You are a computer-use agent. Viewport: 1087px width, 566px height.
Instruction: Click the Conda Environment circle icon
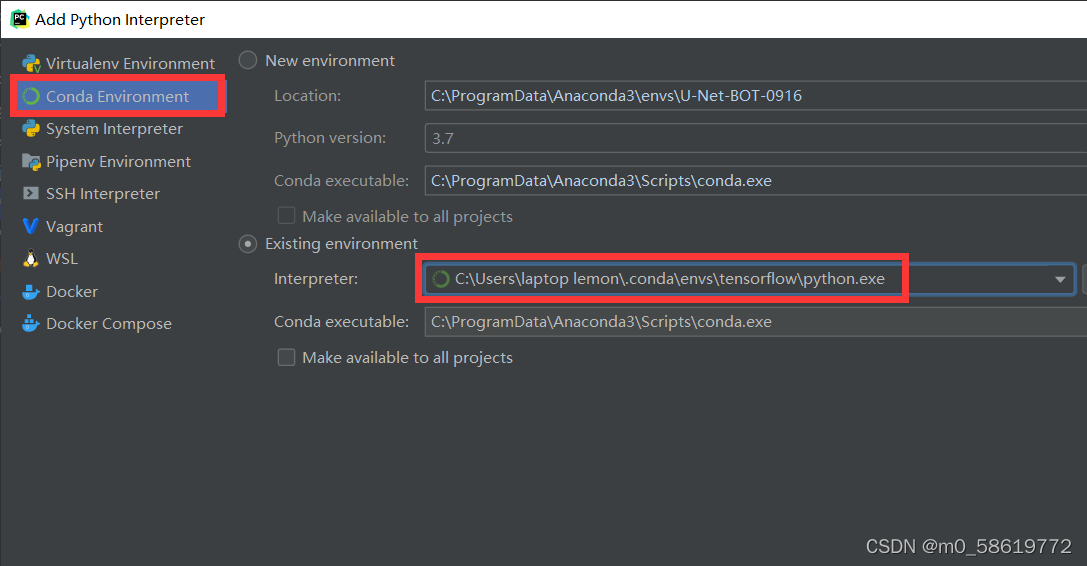[31, 96]
